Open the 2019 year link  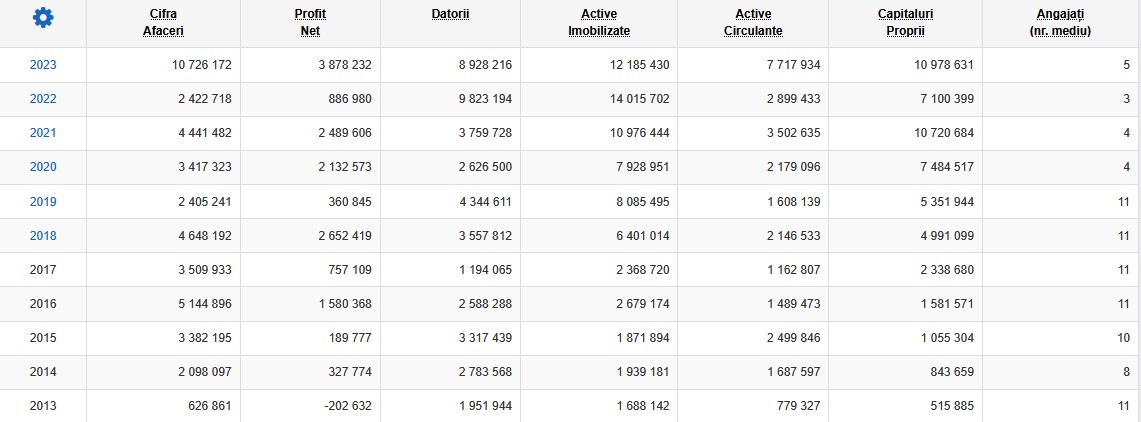(x=43, y=202)
